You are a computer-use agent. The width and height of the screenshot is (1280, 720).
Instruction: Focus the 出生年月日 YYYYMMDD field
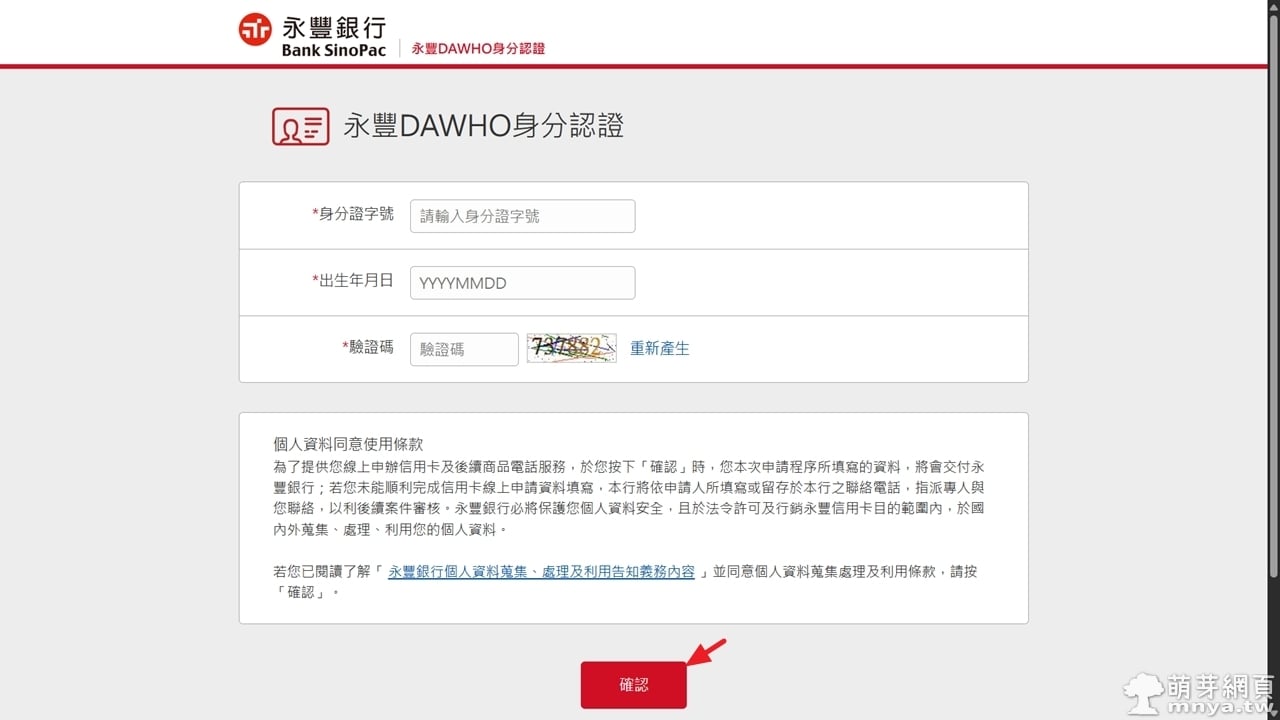(522, 283)
